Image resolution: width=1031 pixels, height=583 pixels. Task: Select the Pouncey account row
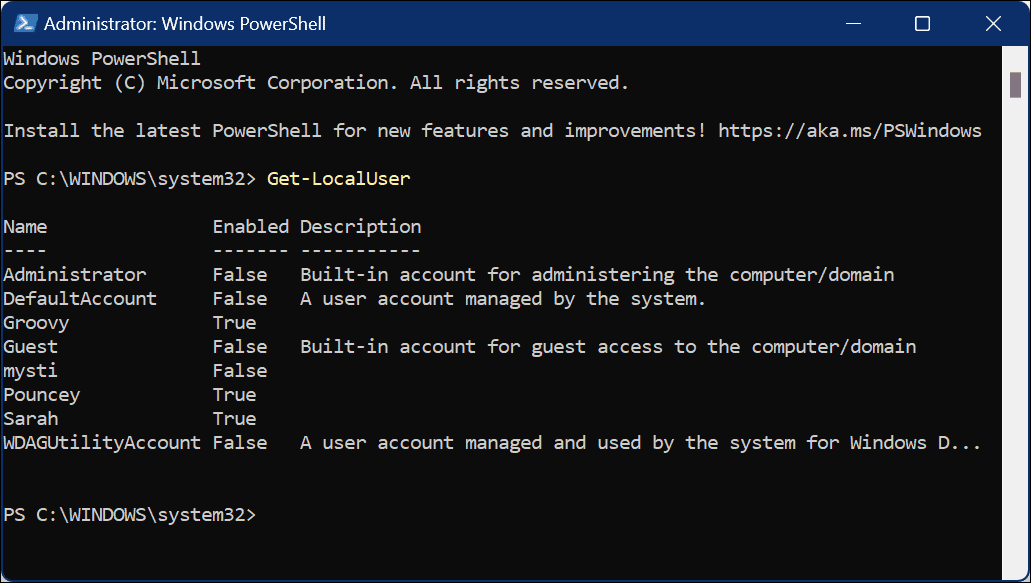[x=41, y=394]
